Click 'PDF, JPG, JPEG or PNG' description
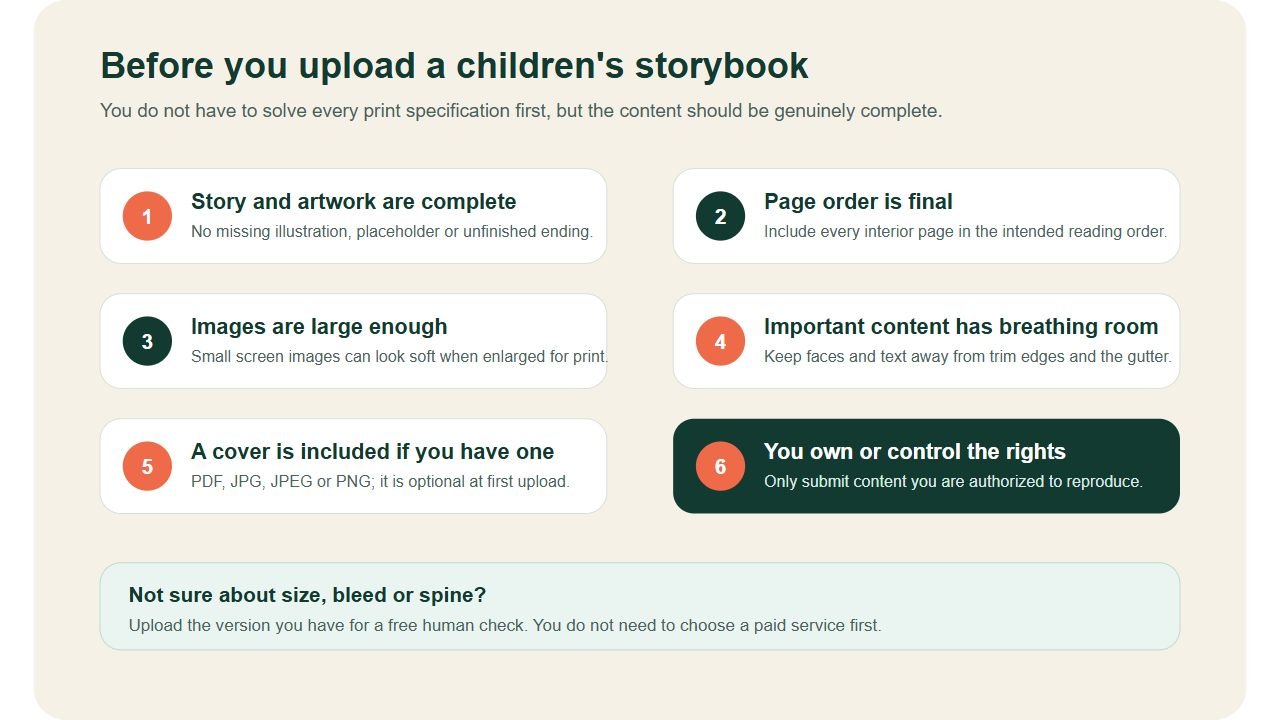This screenshot has width=1280, height=720. point(380,481)
